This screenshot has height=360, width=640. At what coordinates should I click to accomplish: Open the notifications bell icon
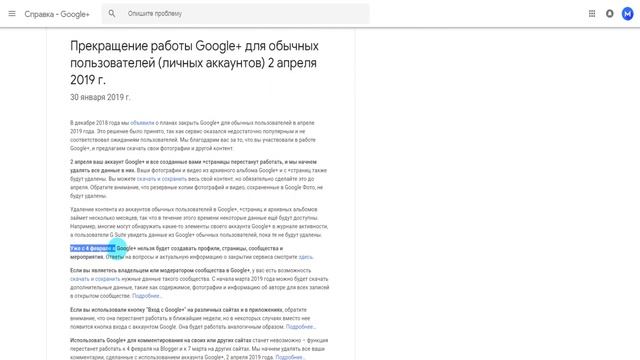[609, 13]
